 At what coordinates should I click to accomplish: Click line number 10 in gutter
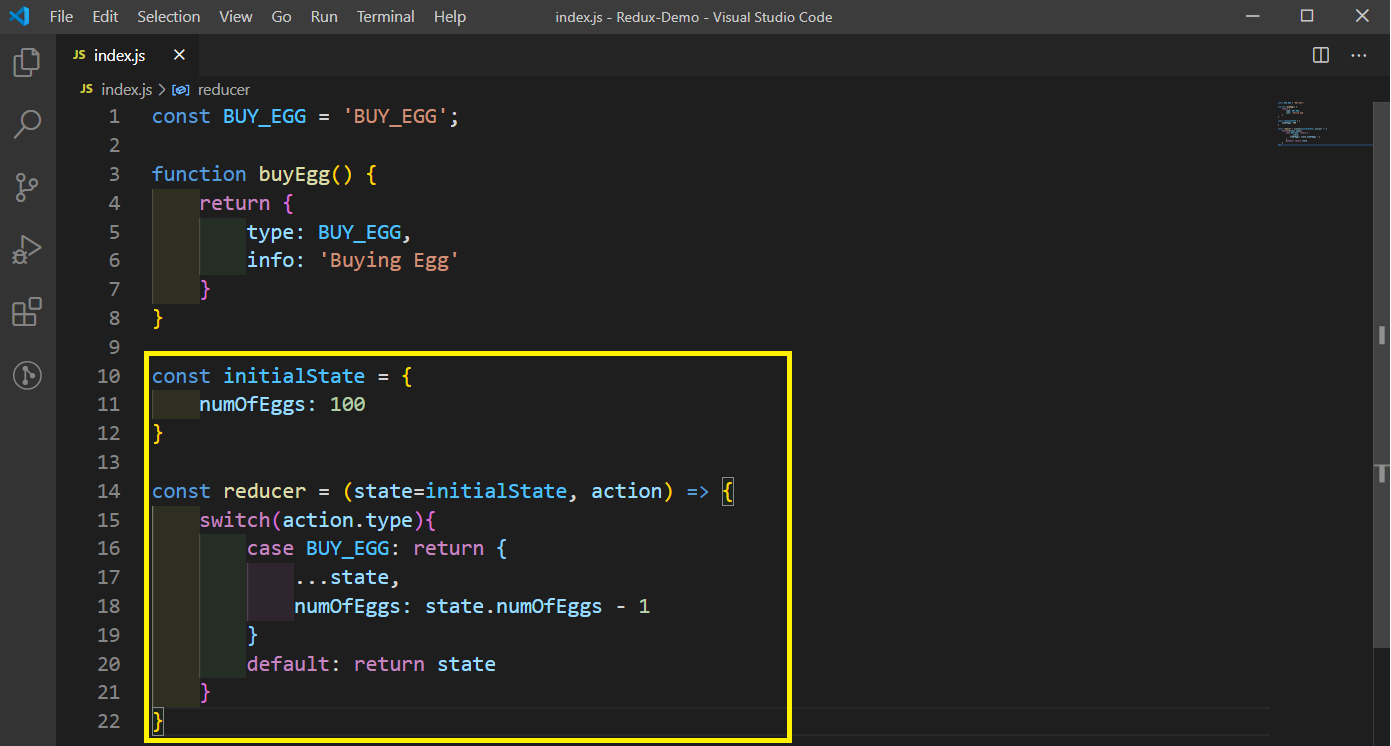coord(108,376)
